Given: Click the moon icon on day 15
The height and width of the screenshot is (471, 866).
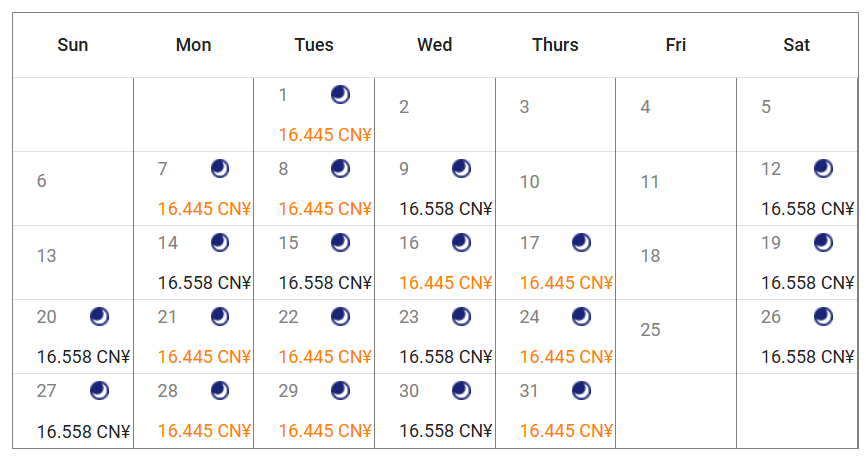Looking at the screenshot, I should [x=341, y=243].
